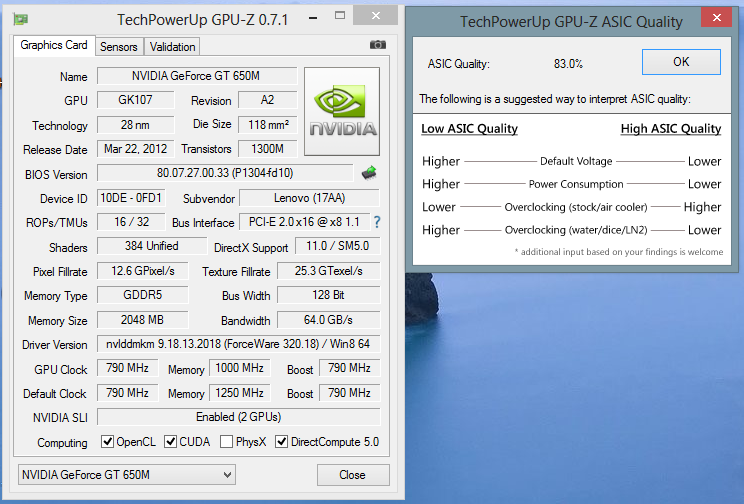The image size is (744, 504).
Task: Click the ROPs/TMUs field 16 / 32
Action: coord(131,222)
